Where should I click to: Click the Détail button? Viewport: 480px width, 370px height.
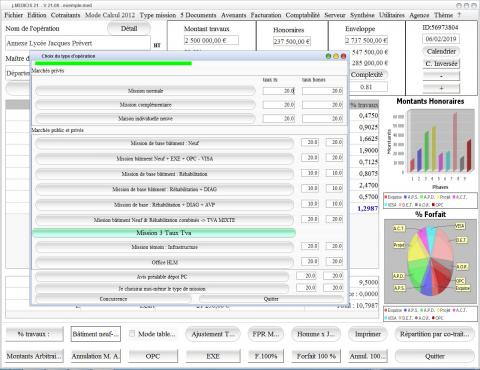[x=129, y=29]
